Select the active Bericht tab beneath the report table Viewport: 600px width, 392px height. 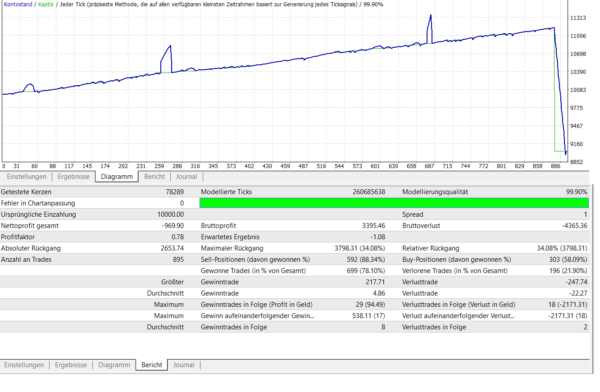click(152, 365)
